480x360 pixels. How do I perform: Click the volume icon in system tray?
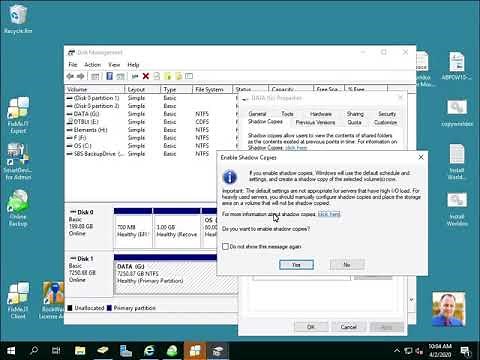(x=419, y=351)
